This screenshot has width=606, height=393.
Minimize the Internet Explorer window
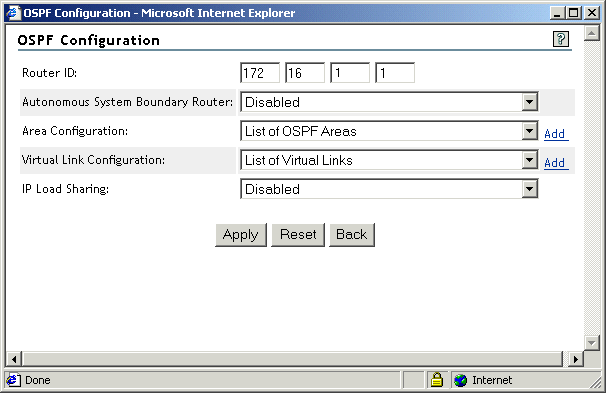tap(557, 13)
